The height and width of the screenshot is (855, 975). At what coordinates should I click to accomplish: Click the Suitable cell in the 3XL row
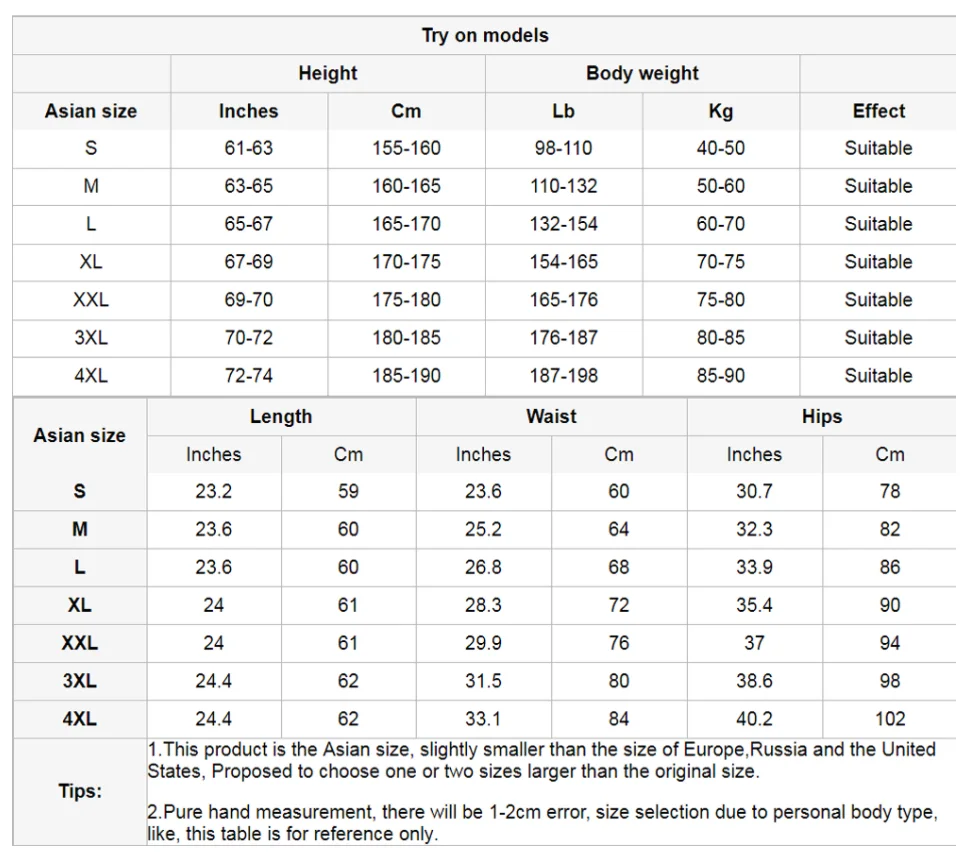pos(878,338)
